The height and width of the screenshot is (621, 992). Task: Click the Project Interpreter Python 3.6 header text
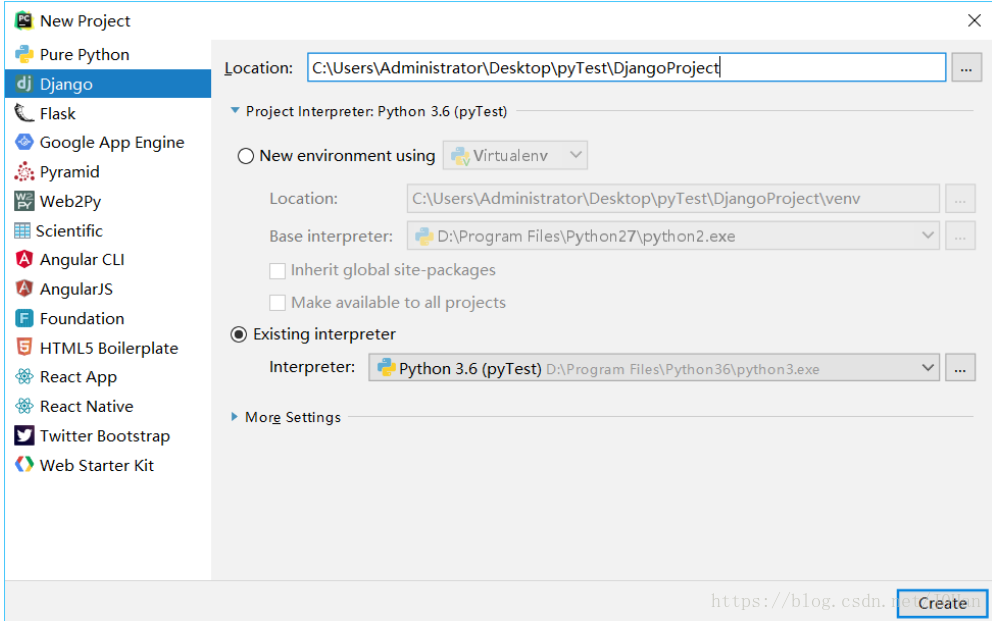pos(376,111)
